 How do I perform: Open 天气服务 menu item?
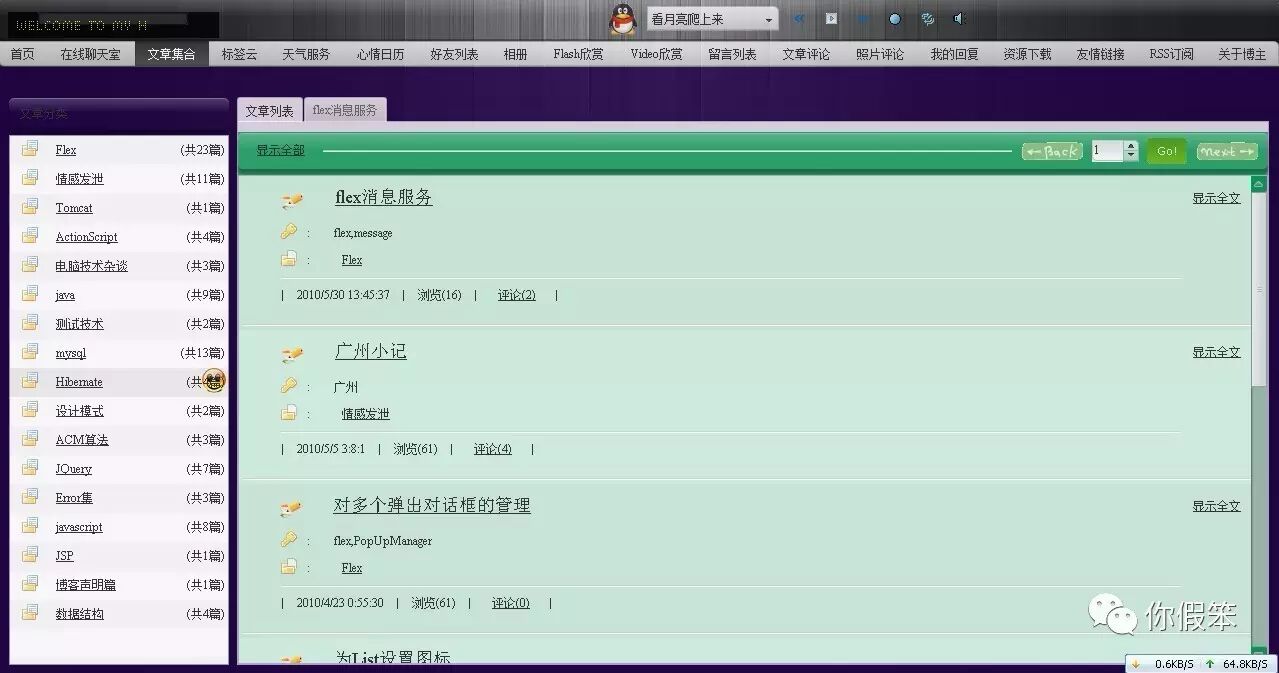pos(306,54)
